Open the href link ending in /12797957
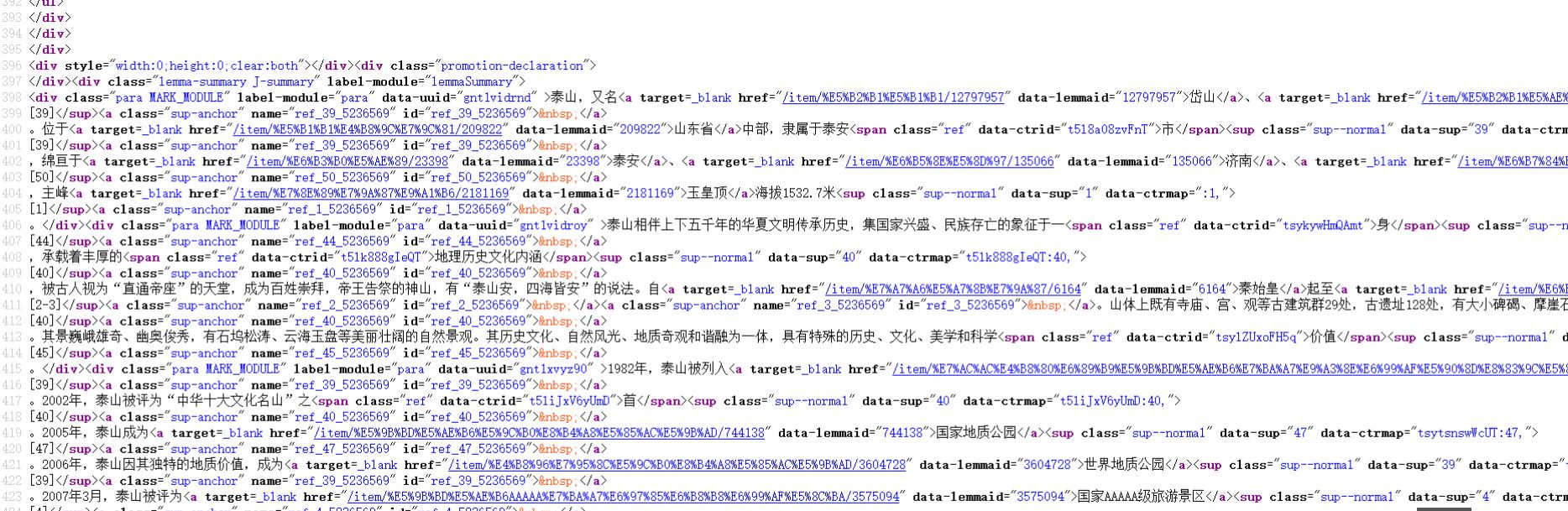Image resolution: width=1568 pixels, height=511 pixels. pos(893,97)
